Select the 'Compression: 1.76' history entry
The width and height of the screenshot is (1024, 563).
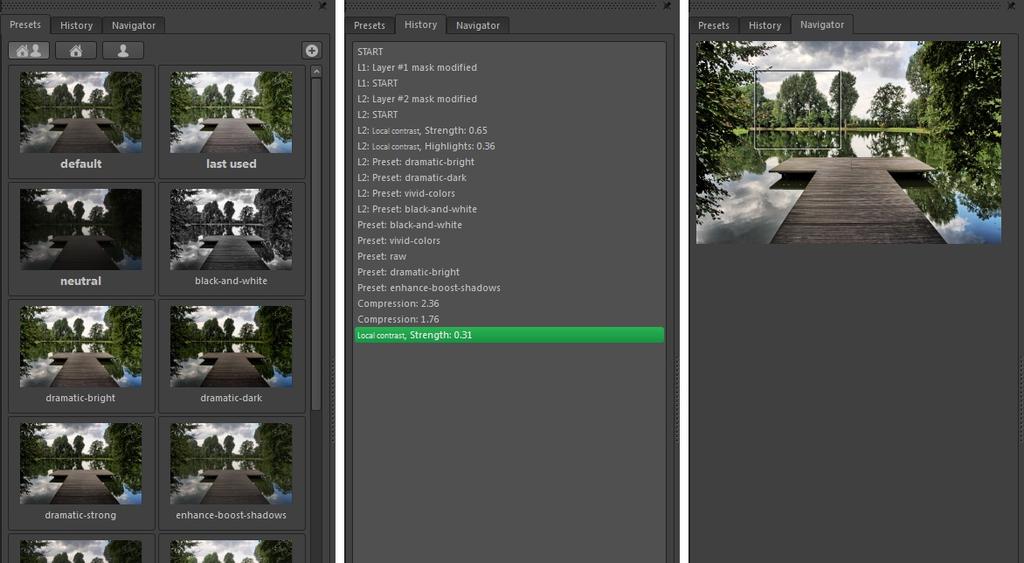point(509,319)
